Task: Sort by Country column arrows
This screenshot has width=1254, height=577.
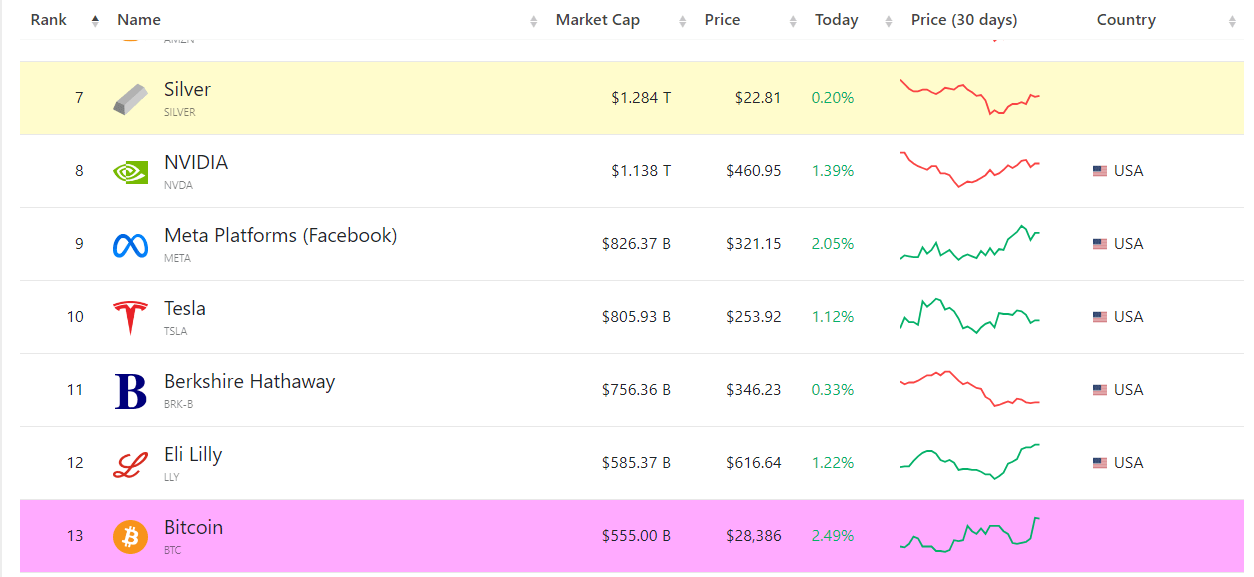Action: (1232, 21)
